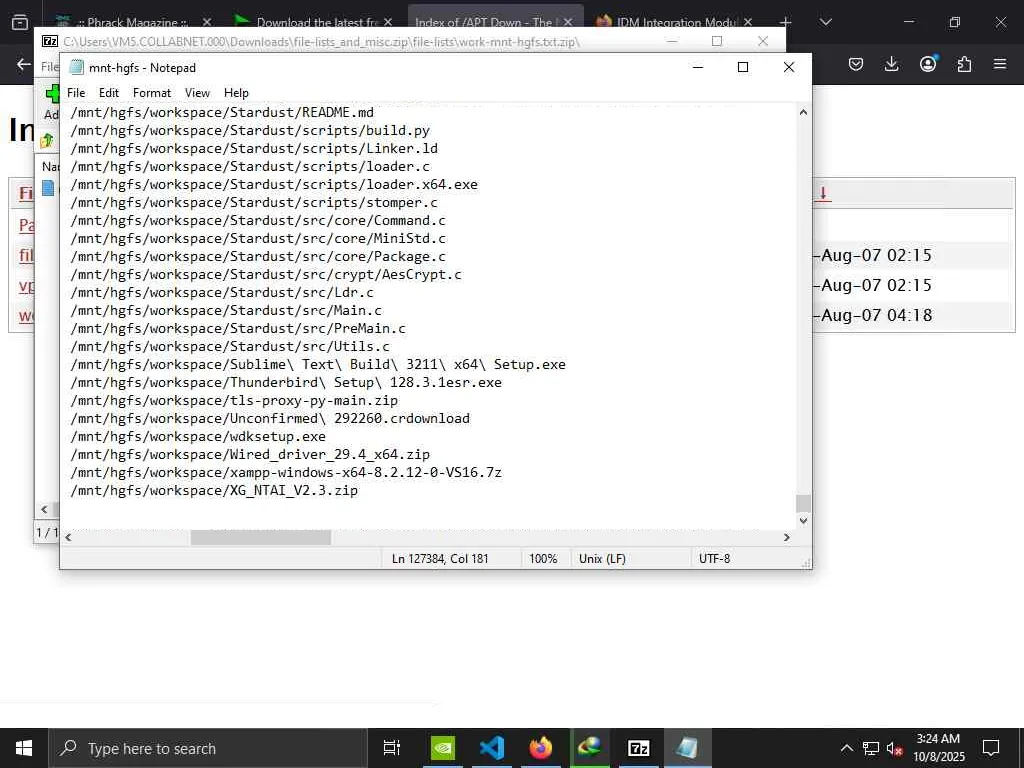1024x768 pixels.
Task: Open the Firefox hamburger application menu
Action: [x=1000, y=64]
